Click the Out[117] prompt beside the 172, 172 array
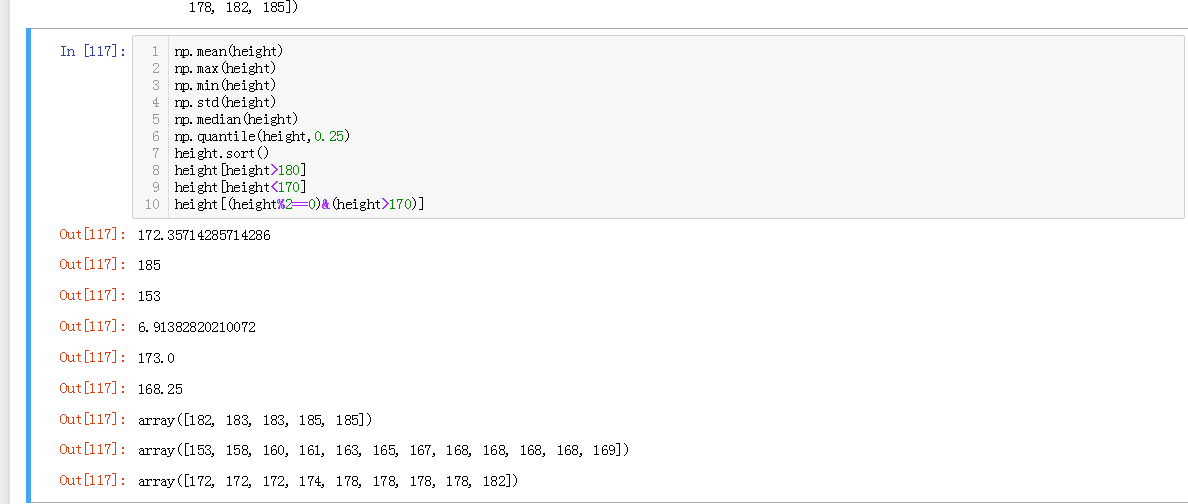The height and width of the screenshot is (504, 1188). point(93,481)
